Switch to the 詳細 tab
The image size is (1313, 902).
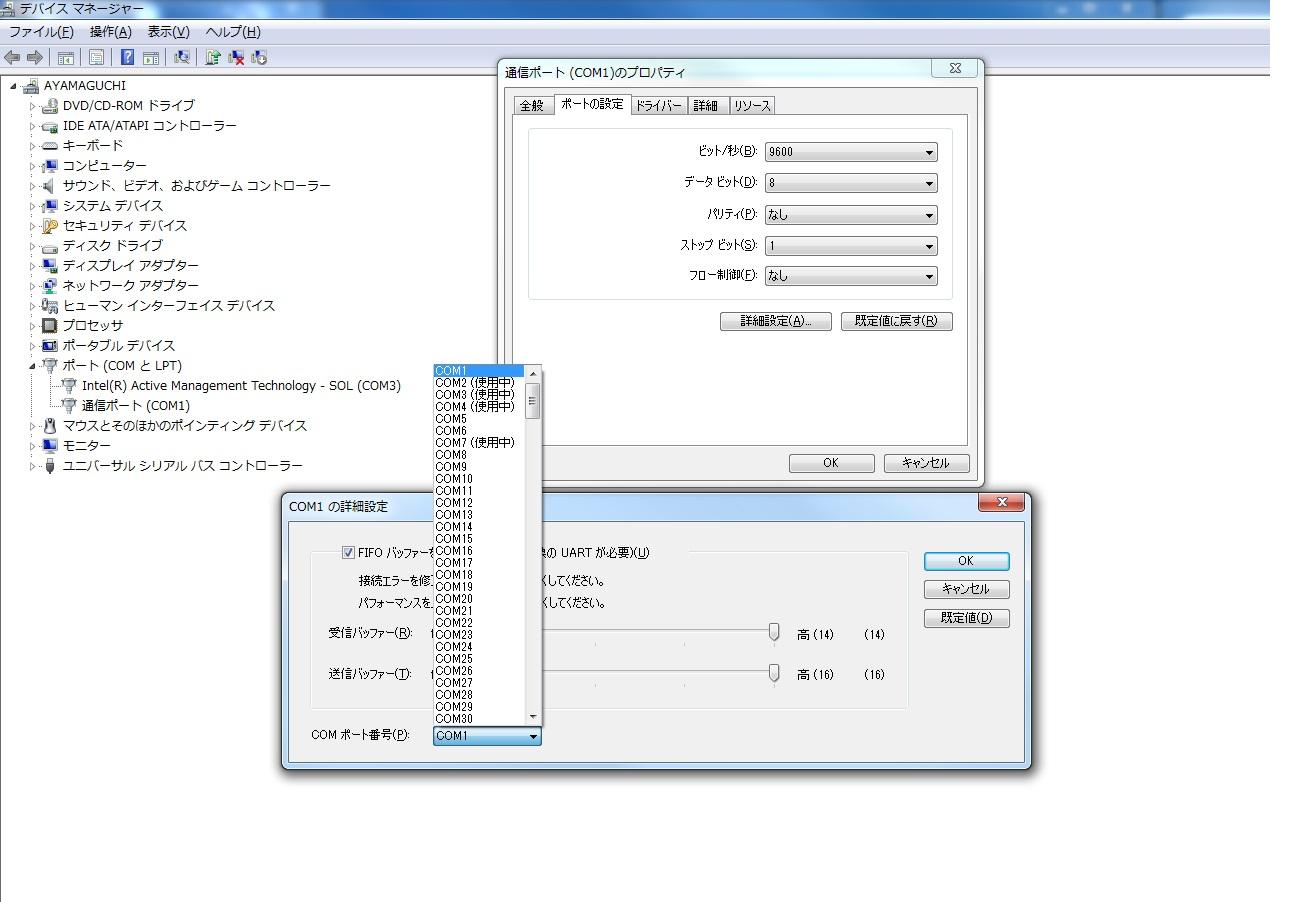tap(706, 106)
